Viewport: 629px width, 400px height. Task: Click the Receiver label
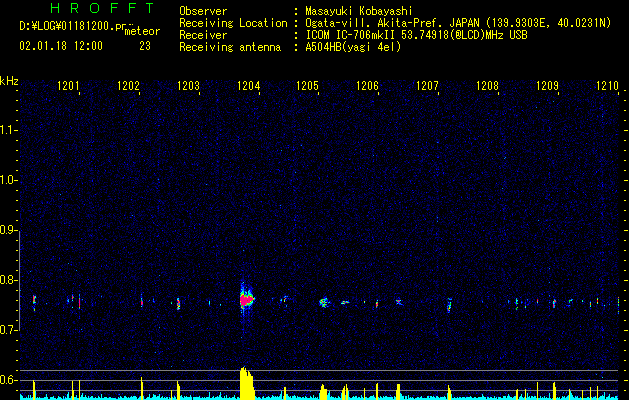click(x=203, y=35)
